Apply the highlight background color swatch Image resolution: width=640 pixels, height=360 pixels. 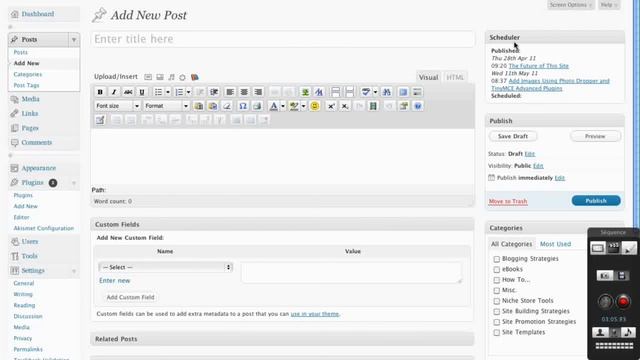[x=294, y=106]
